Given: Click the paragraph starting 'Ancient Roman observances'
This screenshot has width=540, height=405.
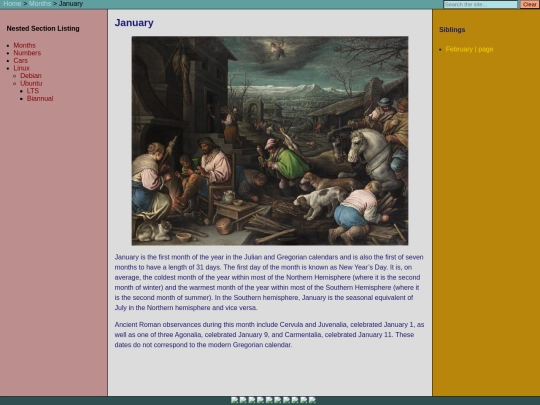Looking at the screenshot, I should [x=269, y=335].
